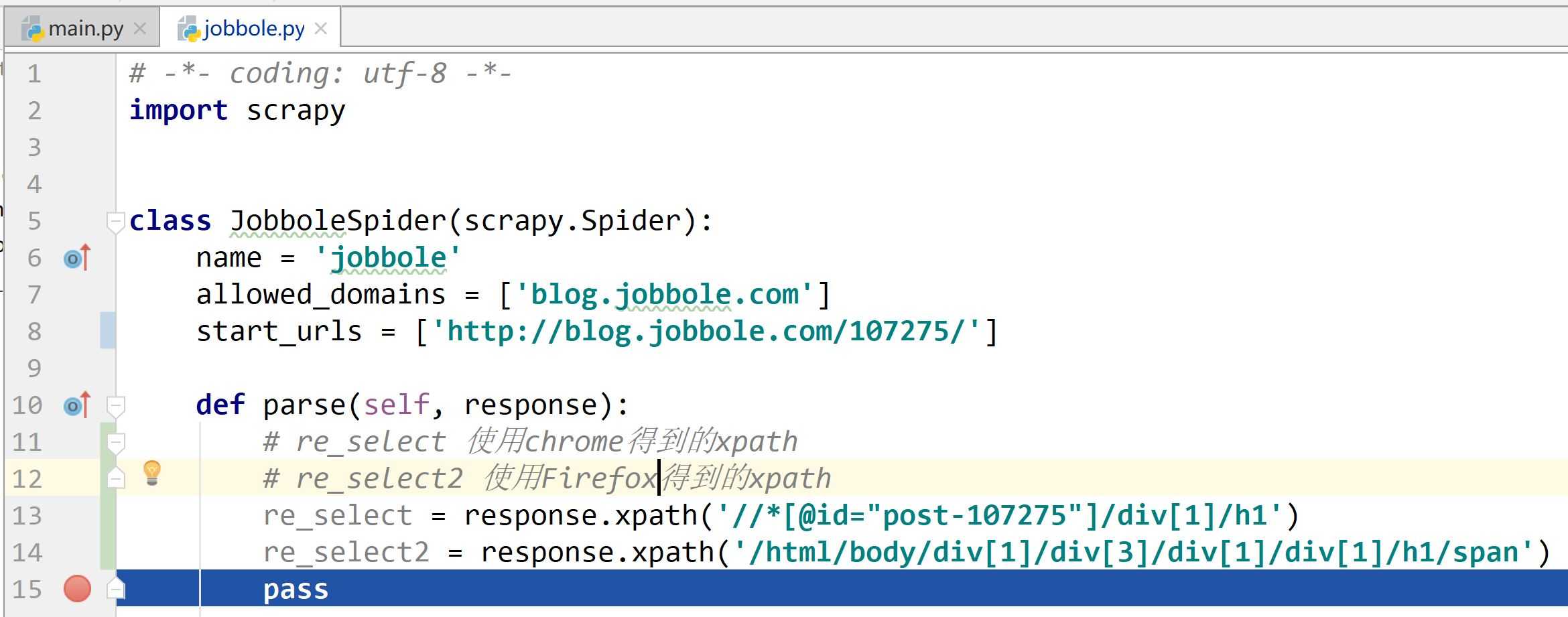Viewport: 1568px width, 617px height.
Task: Click override marker icon on line 10
Action: tap(77, 405)
